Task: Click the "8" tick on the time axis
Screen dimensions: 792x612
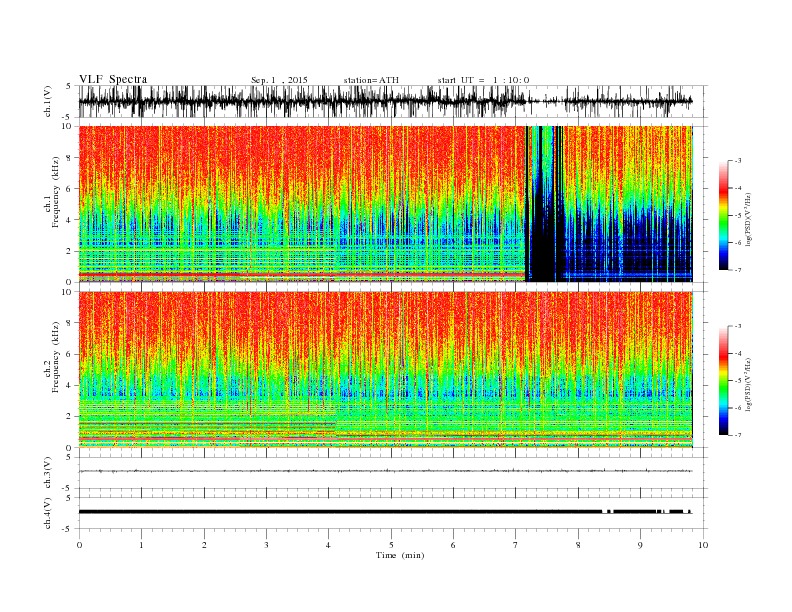Action: click(x=578, y=545)
